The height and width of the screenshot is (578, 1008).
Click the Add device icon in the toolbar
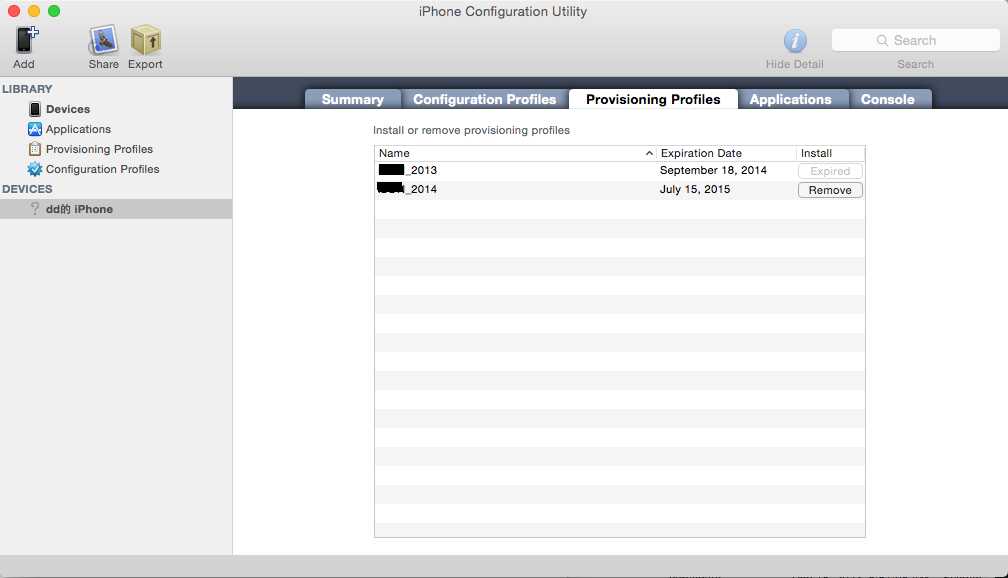coord(26,40)
